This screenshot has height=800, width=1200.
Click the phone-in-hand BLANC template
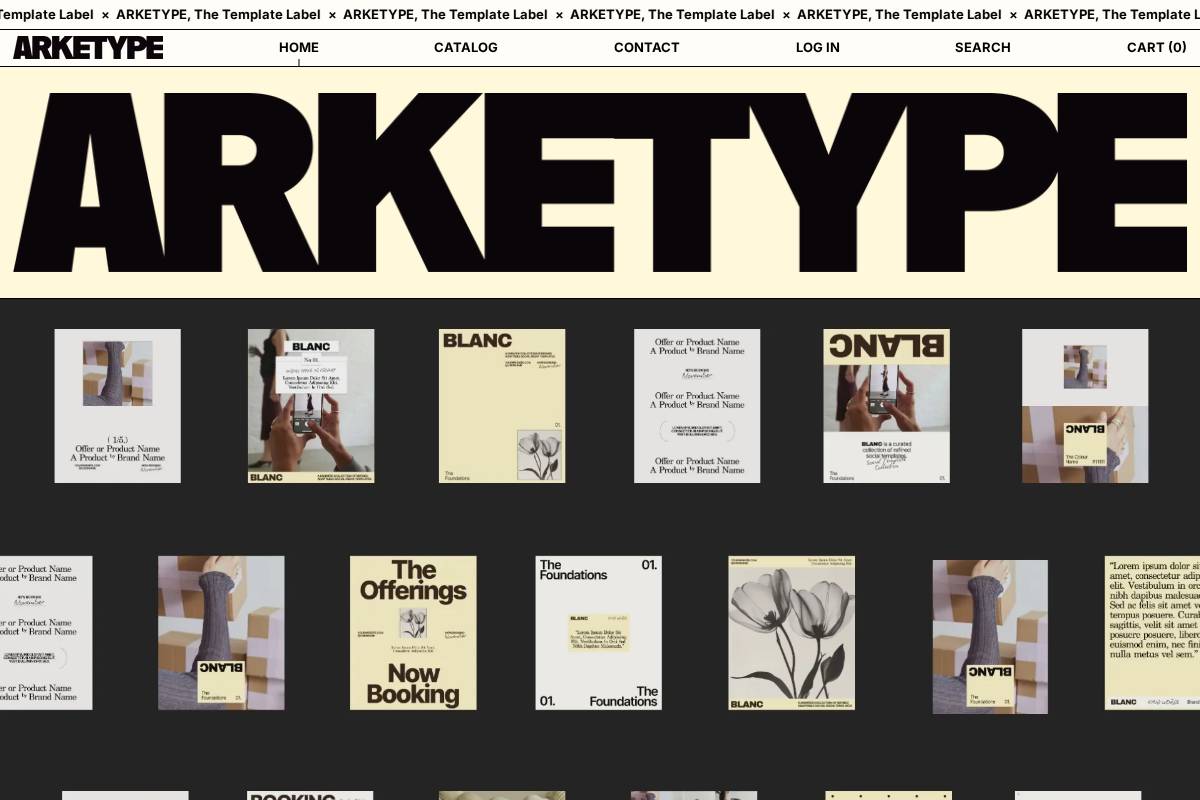pos(311,405)
